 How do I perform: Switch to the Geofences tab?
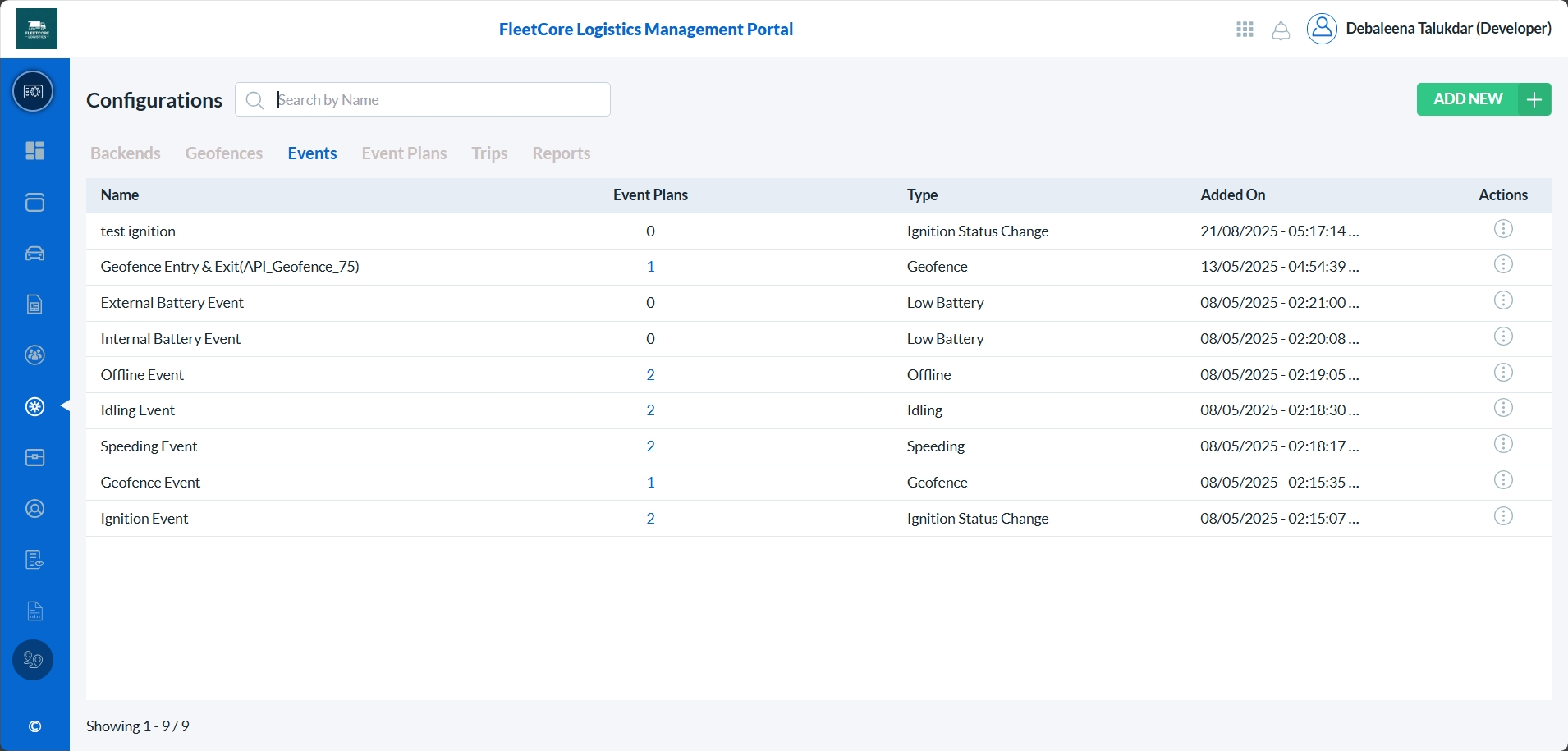click(x=223, y=153)
